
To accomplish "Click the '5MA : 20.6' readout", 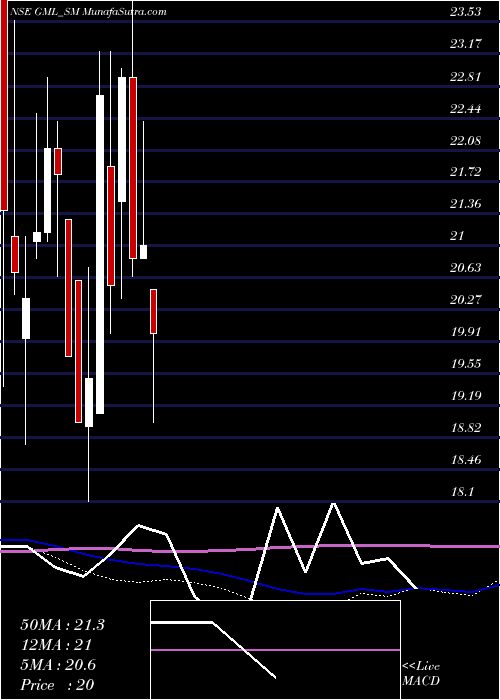I will pos(58,665).
